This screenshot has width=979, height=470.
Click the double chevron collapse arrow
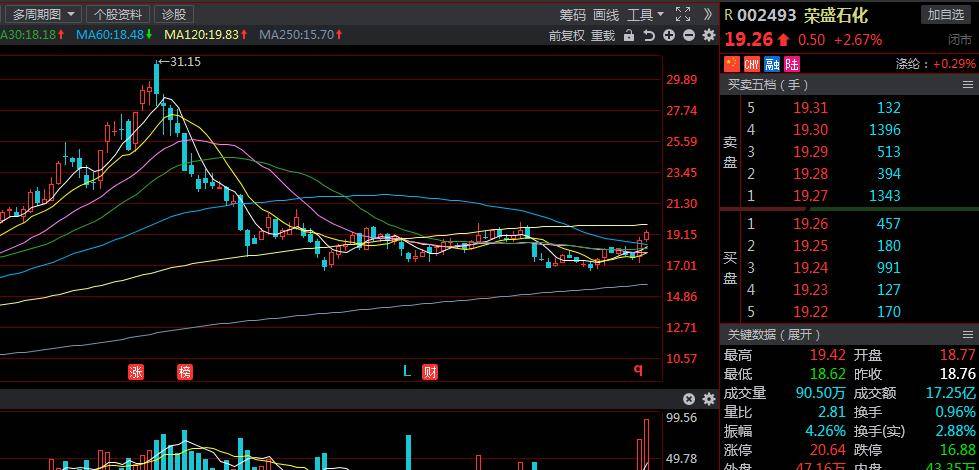click(708, 14)
